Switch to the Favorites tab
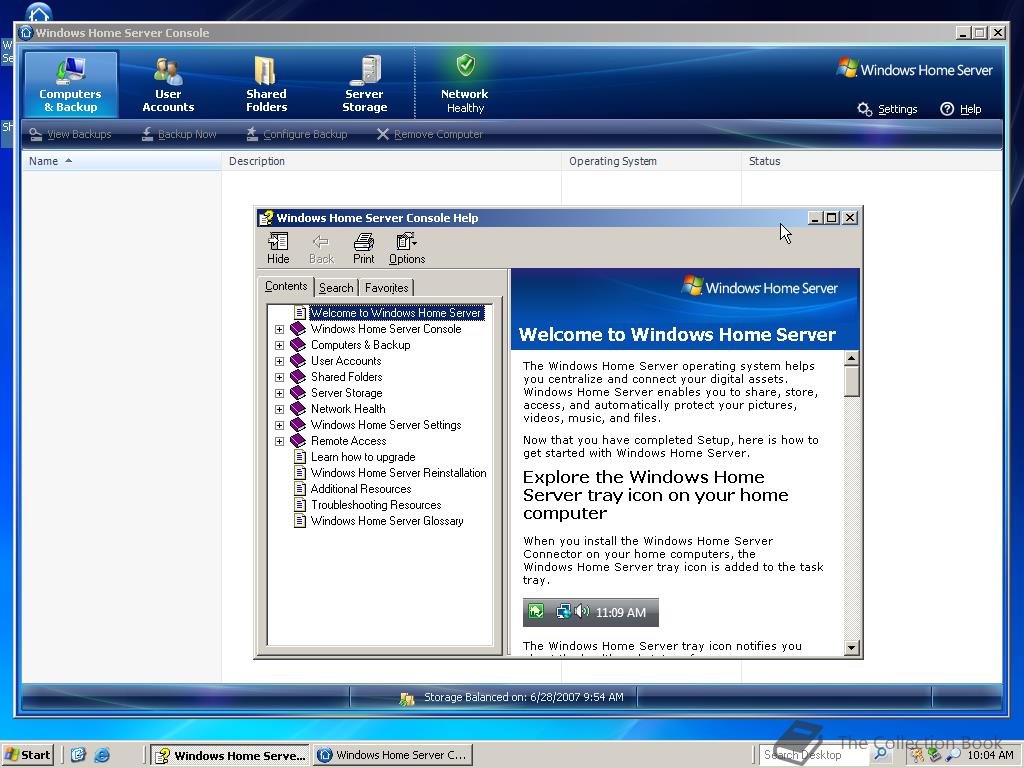Image resolution: width=1024 pixels, height=768 pixels. tap(387, 288)
